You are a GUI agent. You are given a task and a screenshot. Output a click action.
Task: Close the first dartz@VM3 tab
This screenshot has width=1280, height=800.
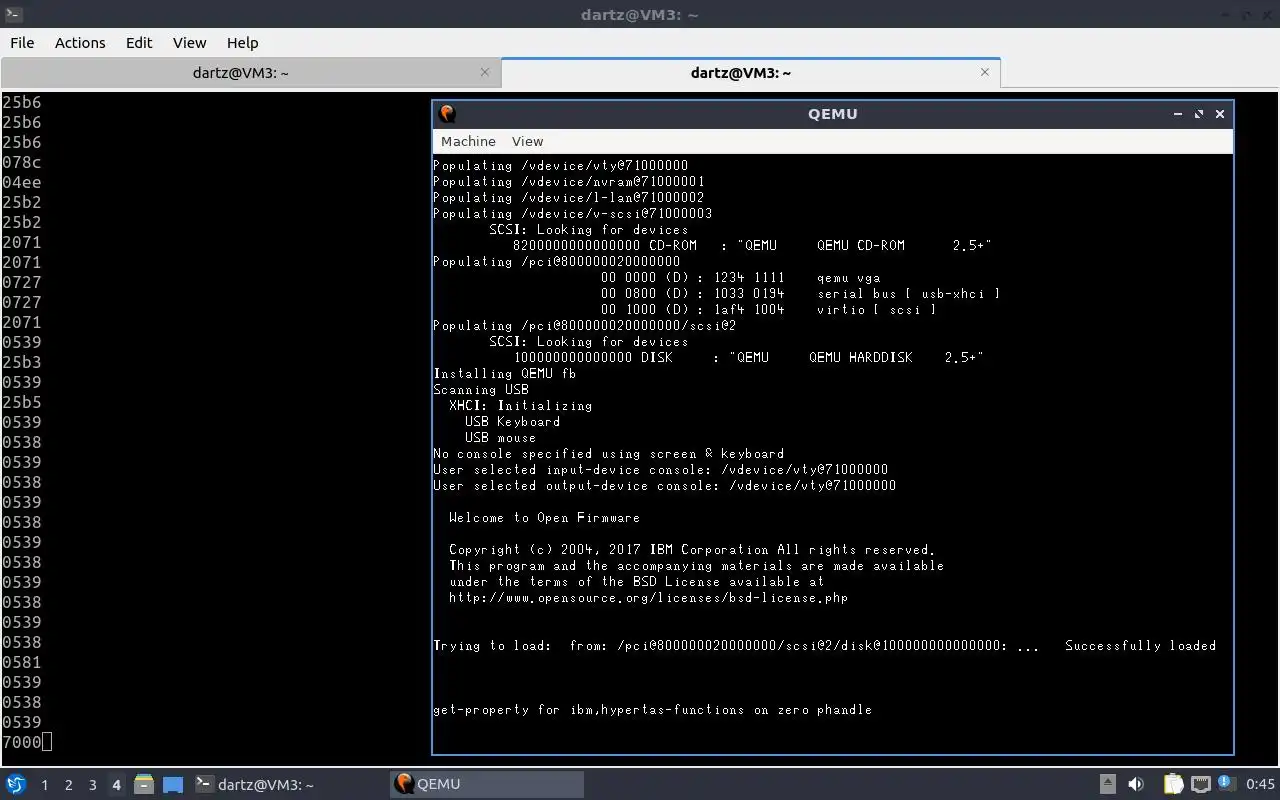(x=485, y=72)
